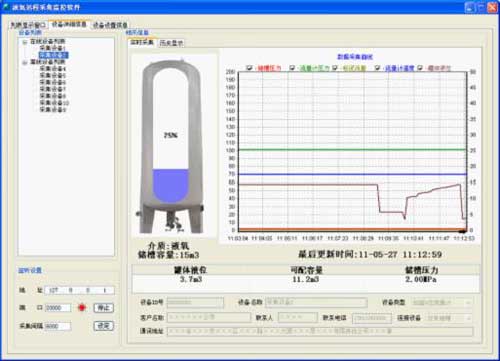Select 采集设备4 in the offline device tree
This screenshot has width=500, height=361.
(x=53, y=69)
